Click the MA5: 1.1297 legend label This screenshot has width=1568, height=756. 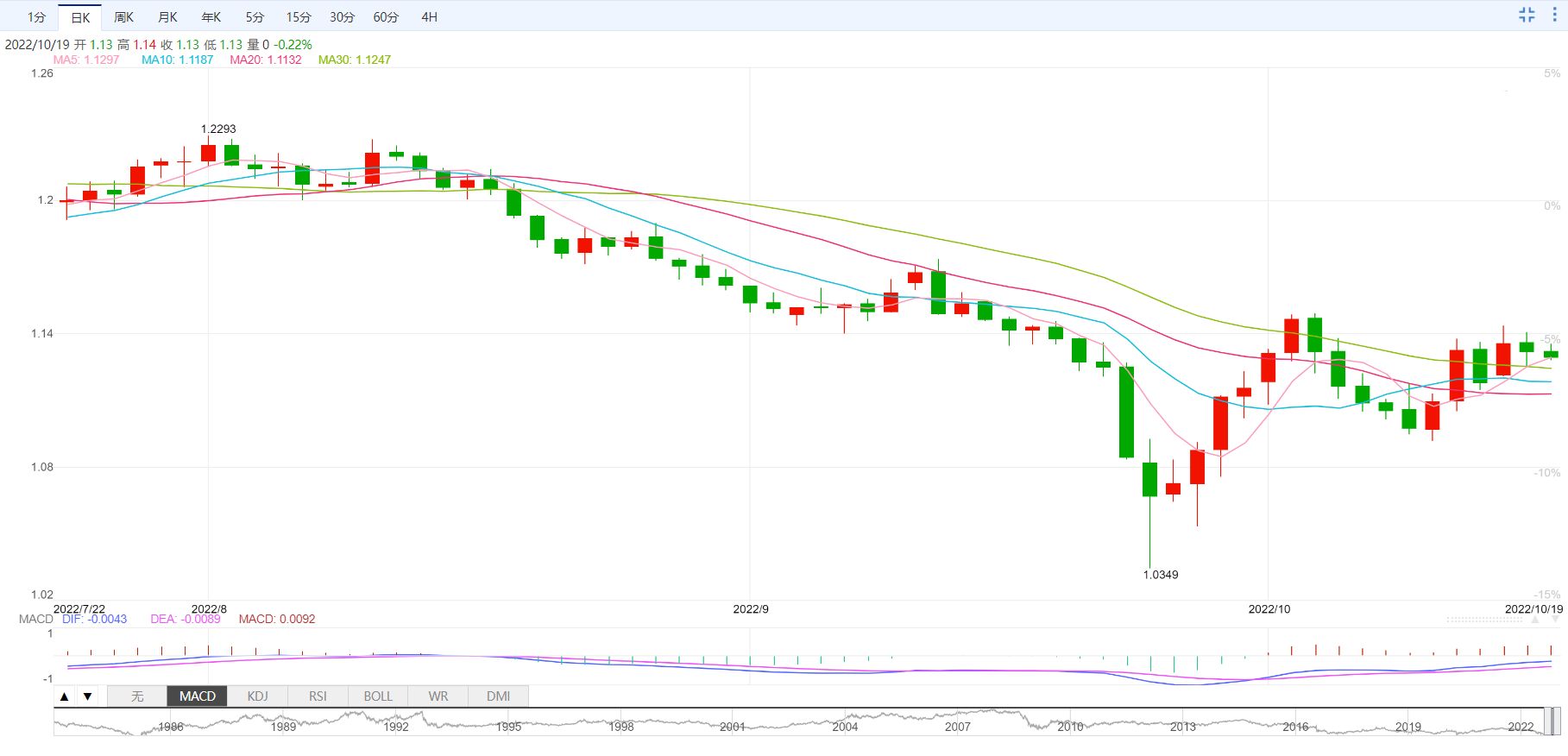(x=86, y=60)
